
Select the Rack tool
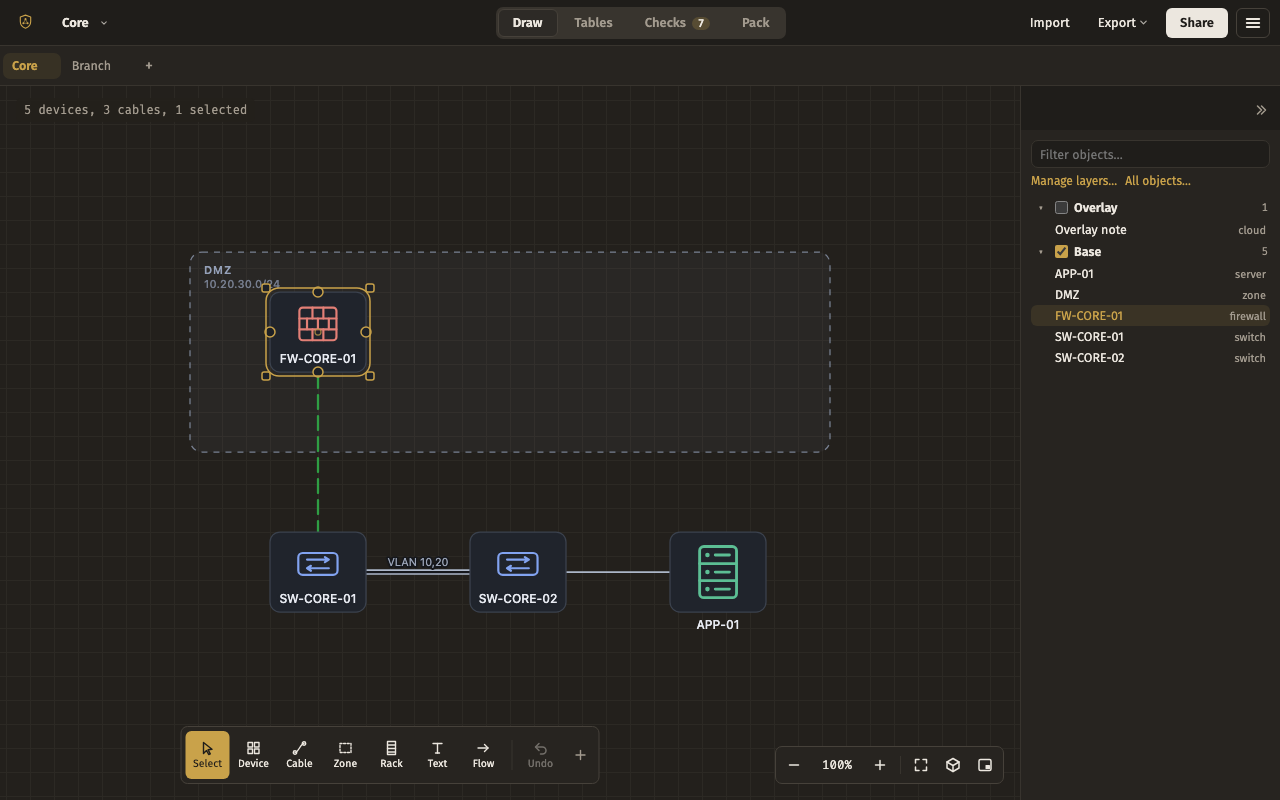click(391, 755)
